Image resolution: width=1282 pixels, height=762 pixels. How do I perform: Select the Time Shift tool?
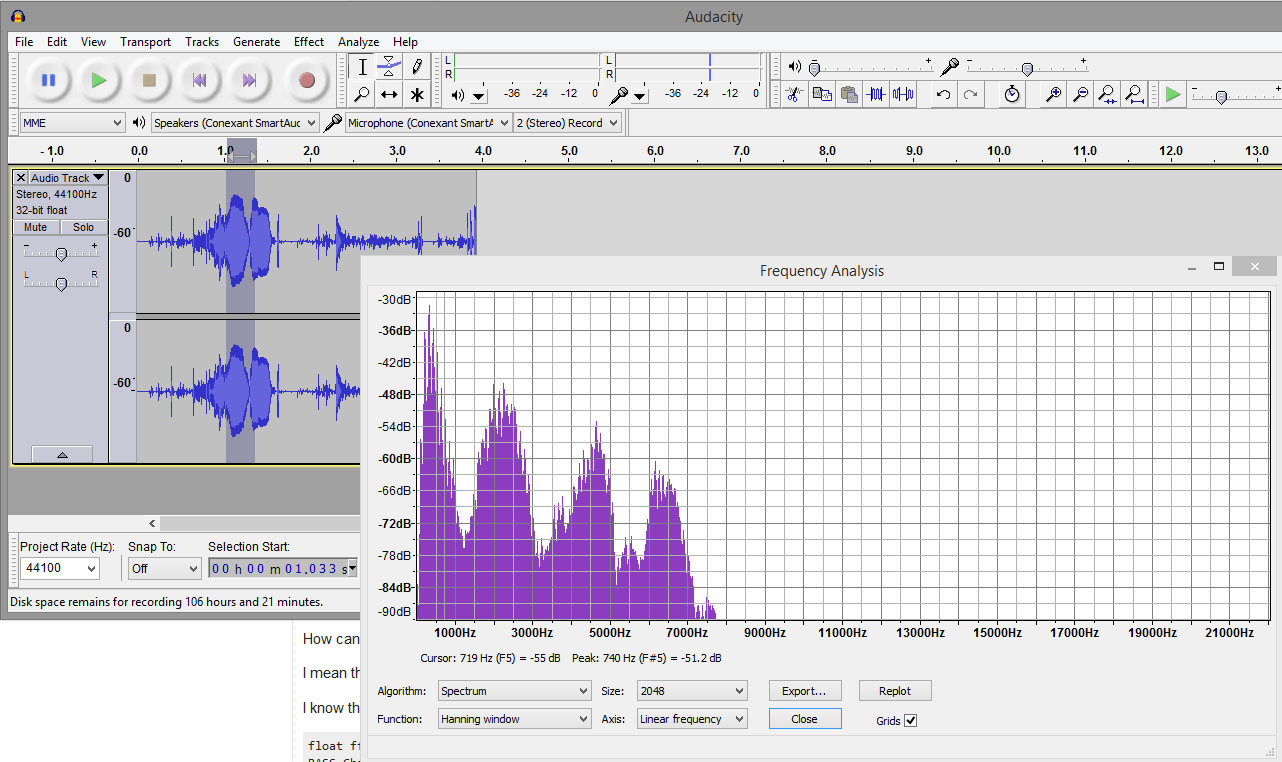coord(389,95)
